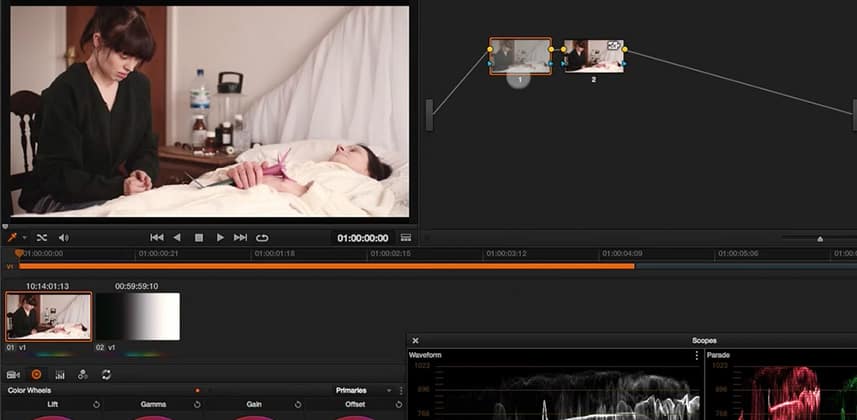
Task: Click node 2 blue key output connector
Action: pyautogui.click(x=624, y=64)
